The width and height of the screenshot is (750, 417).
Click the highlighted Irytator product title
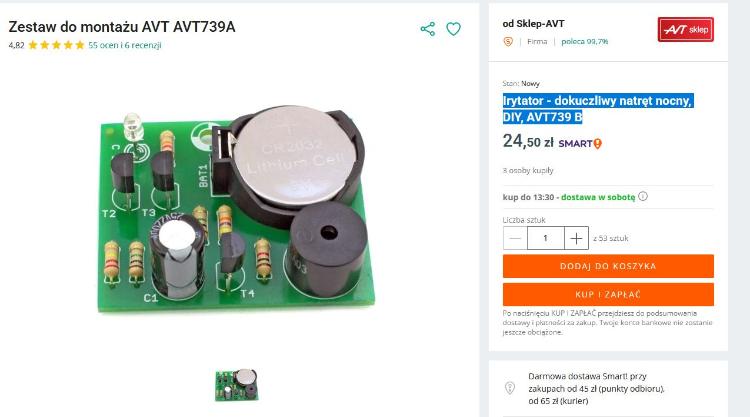click(x=597, y=109)
